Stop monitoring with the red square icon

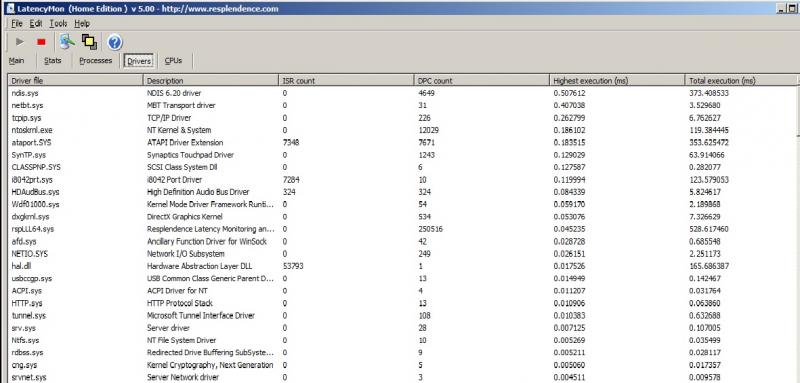(41, 42)
